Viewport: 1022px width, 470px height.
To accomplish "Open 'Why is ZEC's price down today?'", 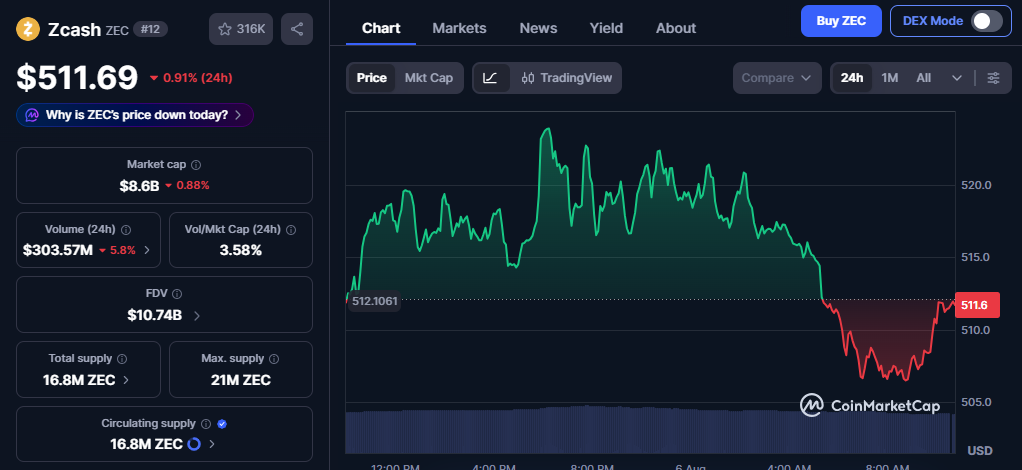I will [x=135, y=115].
